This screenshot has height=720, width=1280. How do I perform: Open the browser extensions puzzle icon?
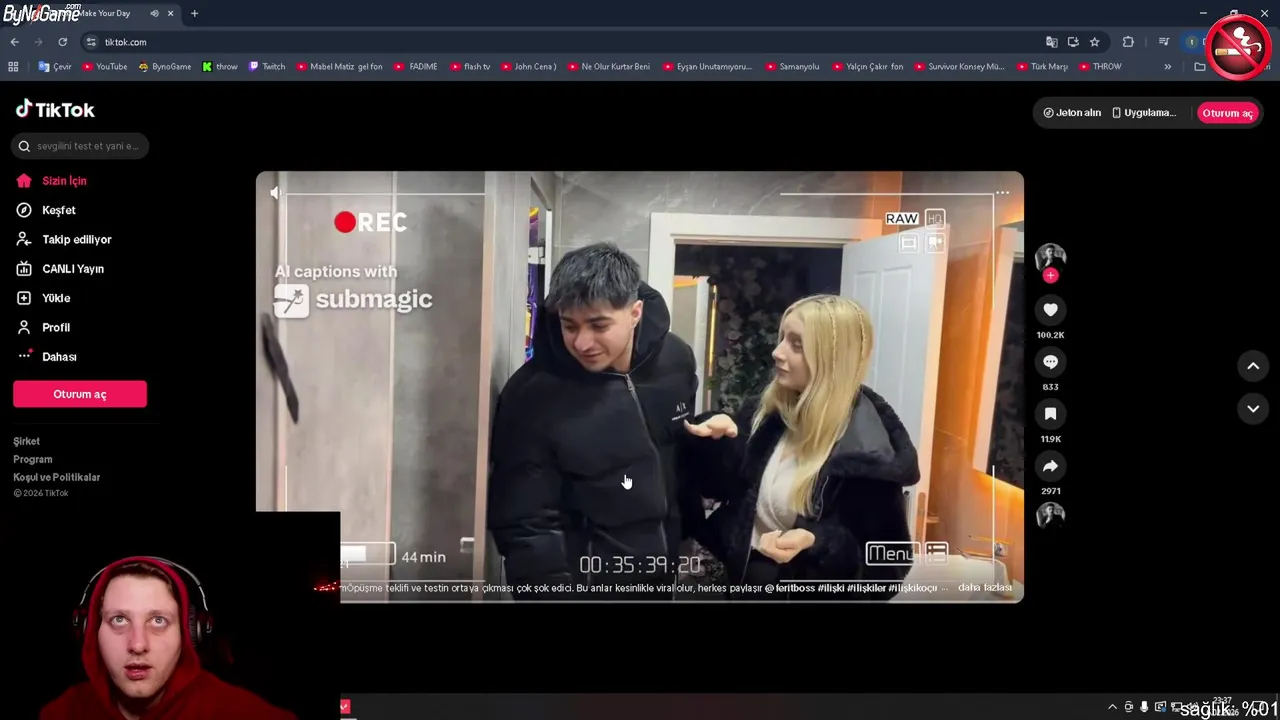coord(1128,42)
